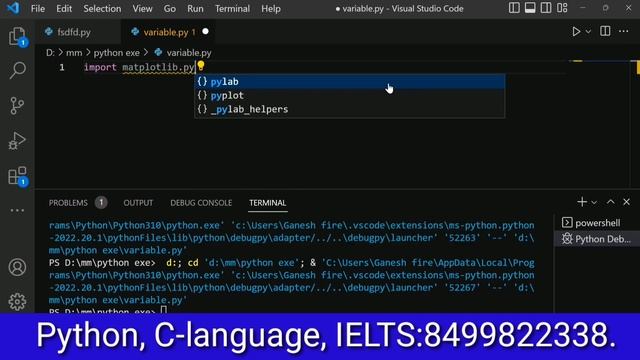Toggle the primary side bar layout icon
640x360 pixels.
pyautogui.click(x=514, y=8)
